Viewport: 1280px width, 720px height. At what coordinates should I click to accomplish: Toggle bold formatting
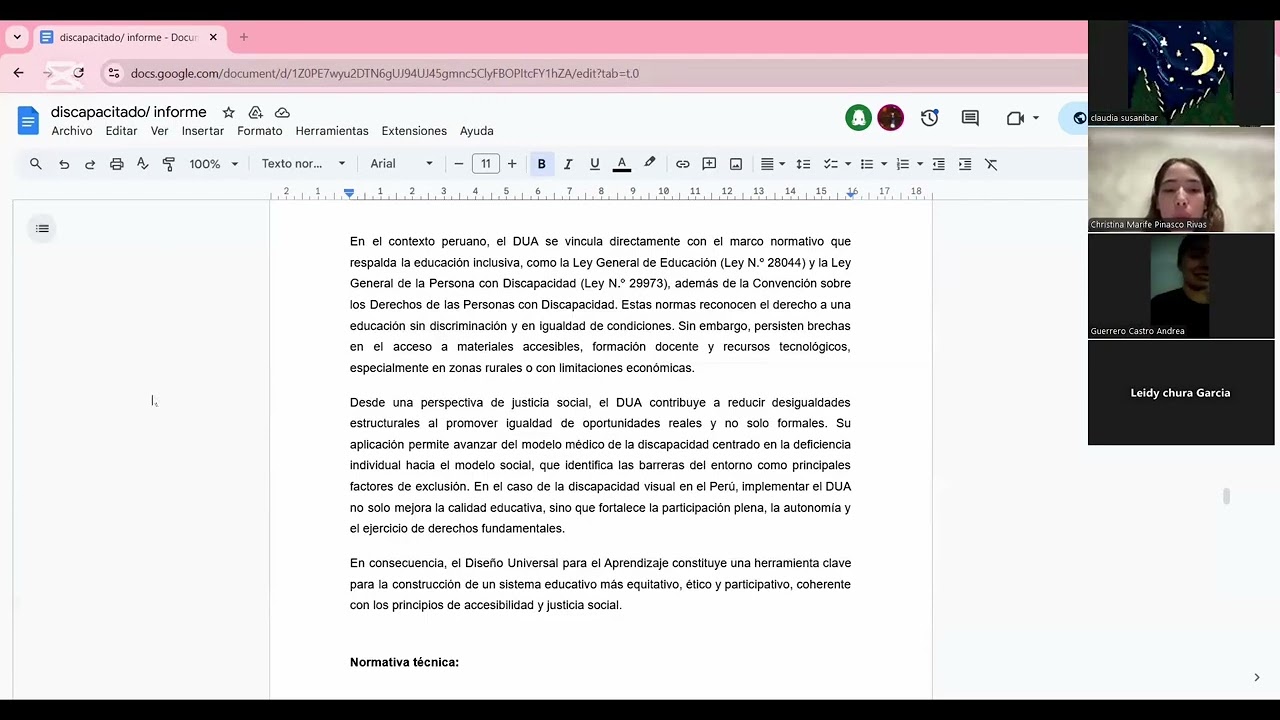(541, 164)
